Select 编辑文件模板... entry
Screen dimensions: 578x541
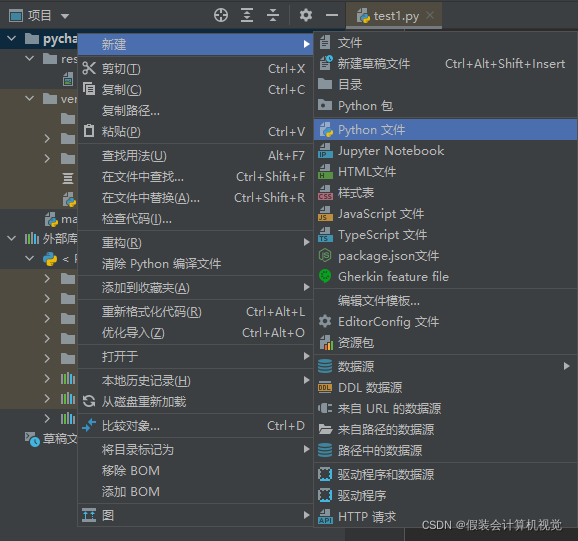pos(445,301)
